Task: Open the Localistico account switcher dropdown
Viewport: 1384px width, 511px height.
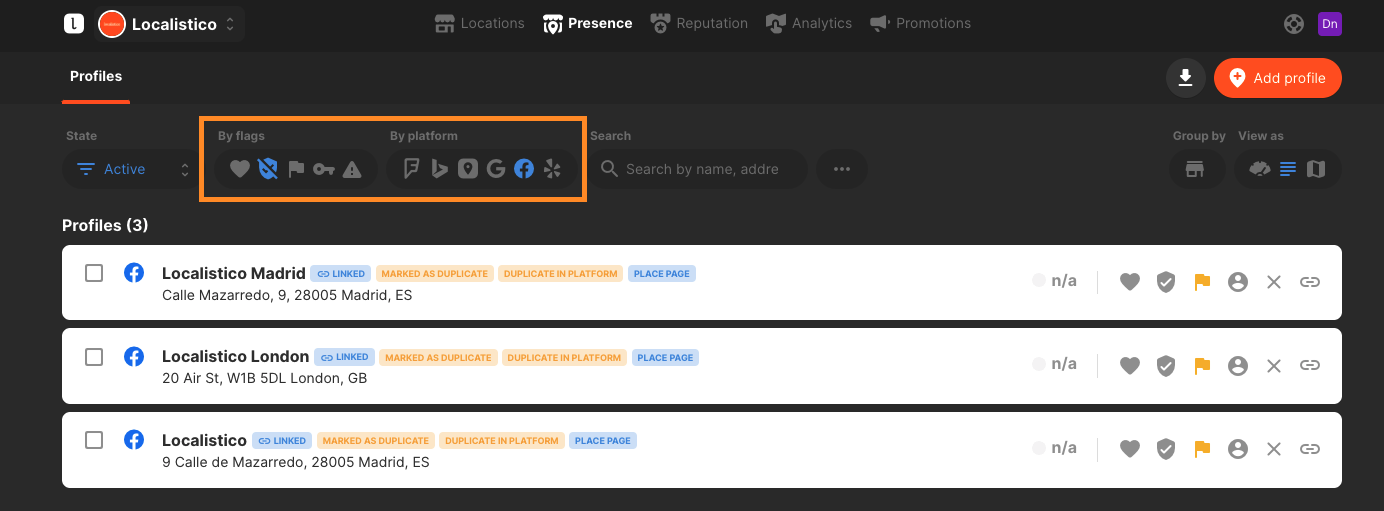Action: point(169,24)
